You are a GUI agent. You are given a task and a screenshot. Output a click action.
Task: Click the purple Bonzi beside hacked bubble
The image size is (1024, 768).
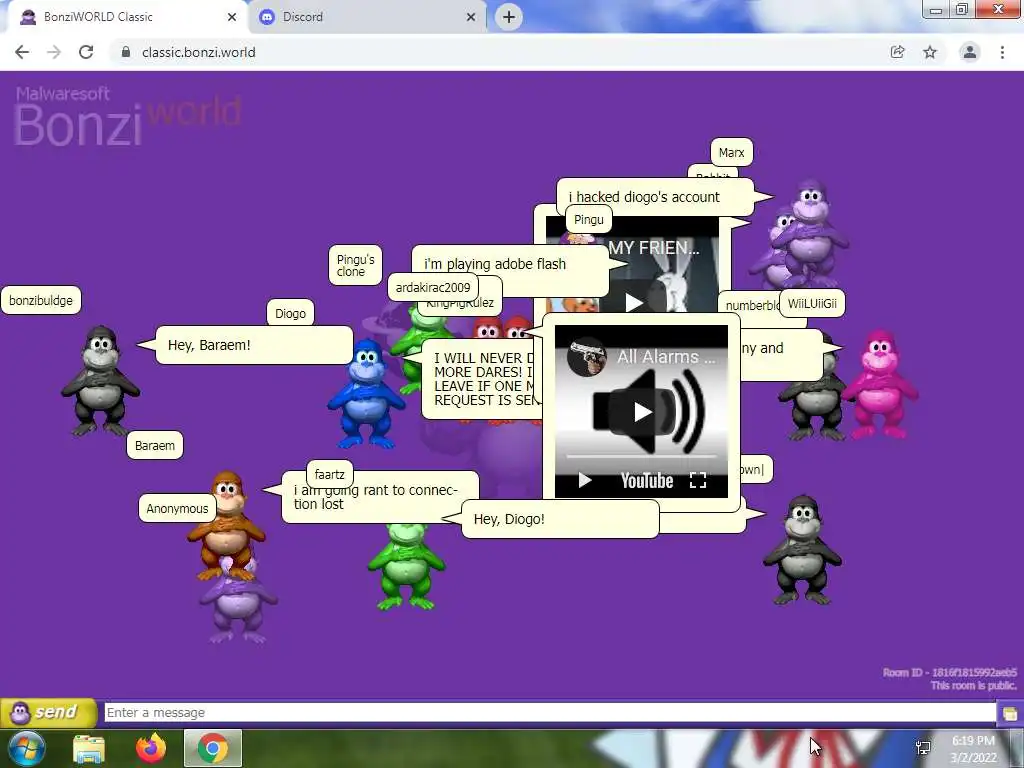pyautogui.click(x=810, y=232)
